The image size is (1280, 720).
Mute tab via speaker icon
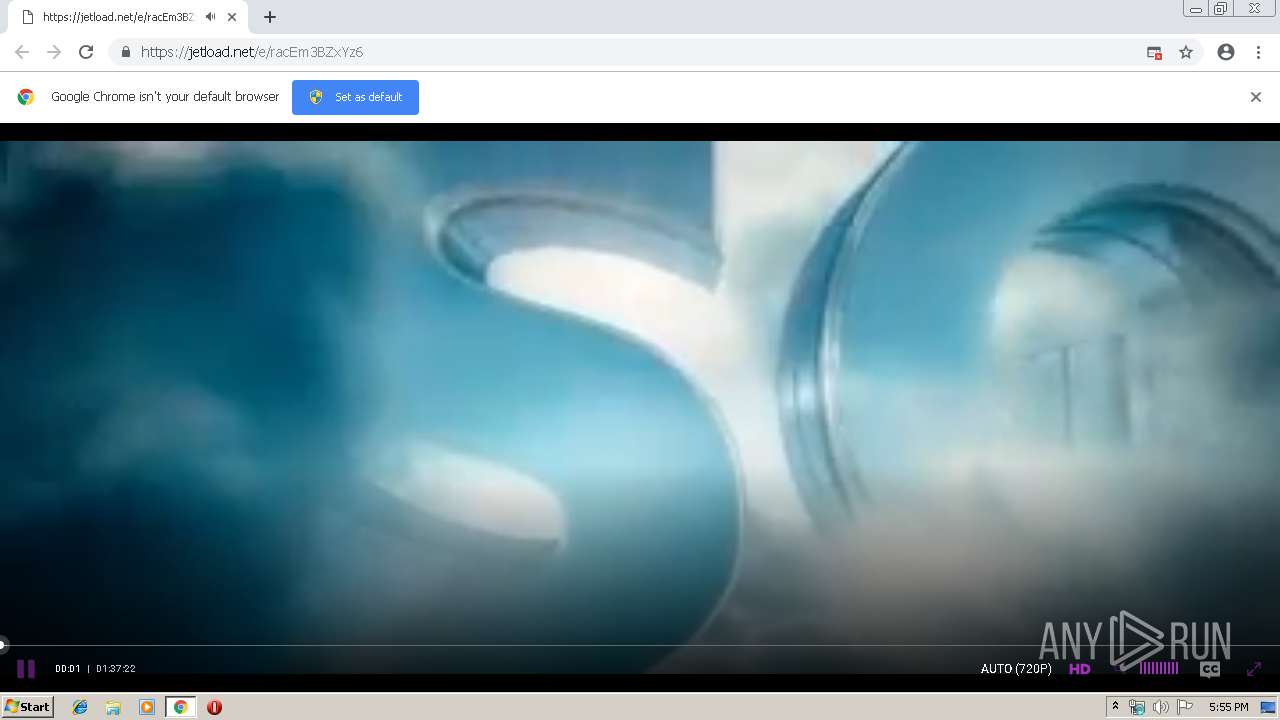point(211,17)
